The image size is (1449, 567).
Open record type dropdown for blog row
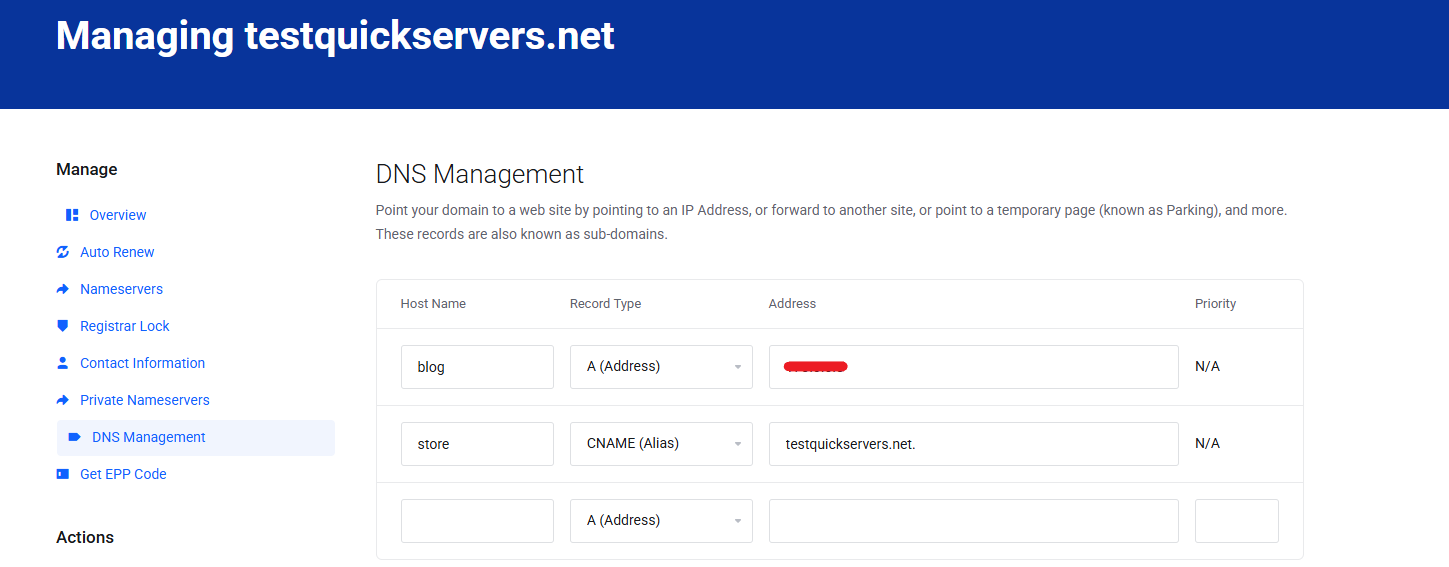661,367
